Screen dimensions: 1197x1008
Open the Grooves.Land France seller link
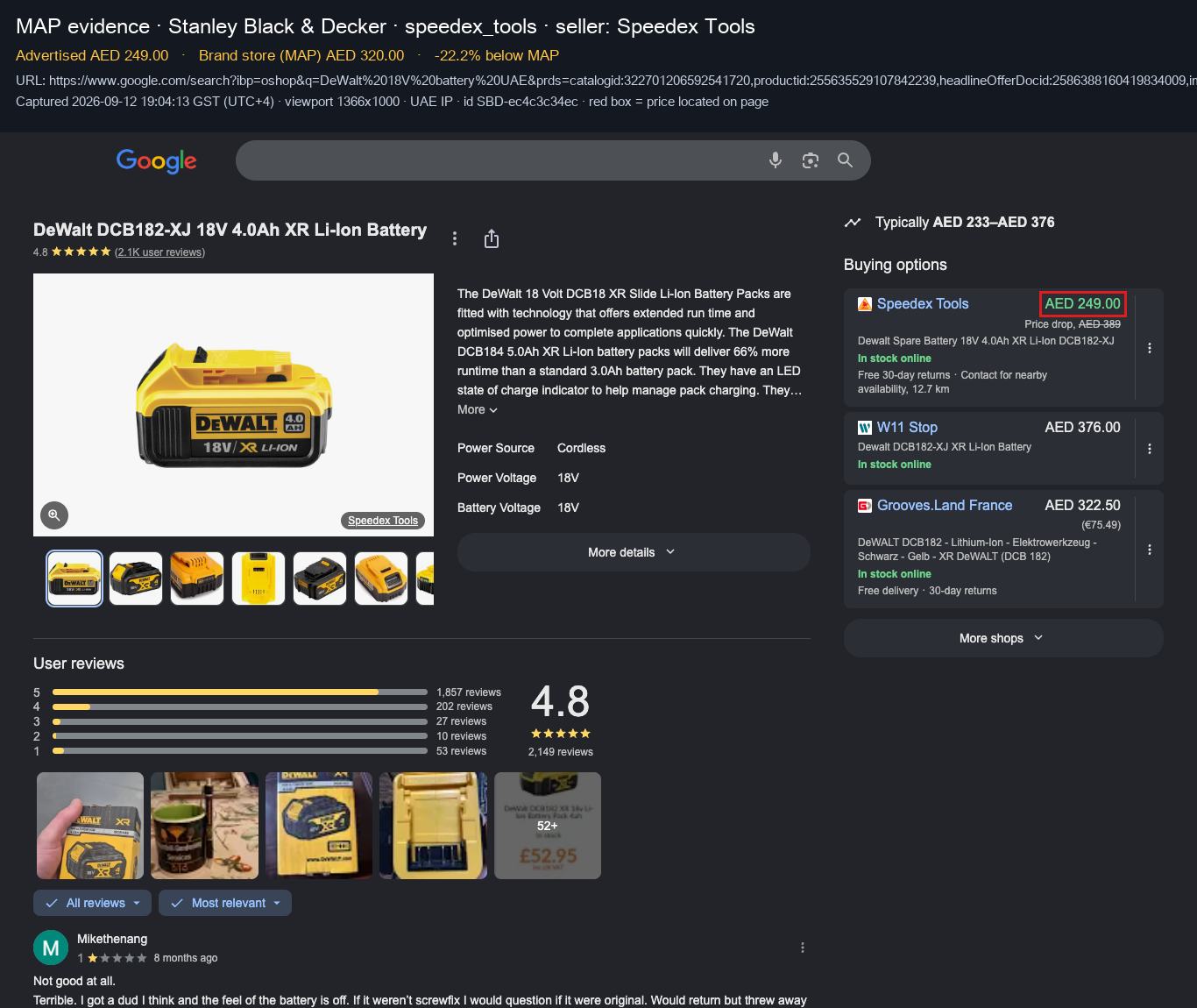point(945,506)
